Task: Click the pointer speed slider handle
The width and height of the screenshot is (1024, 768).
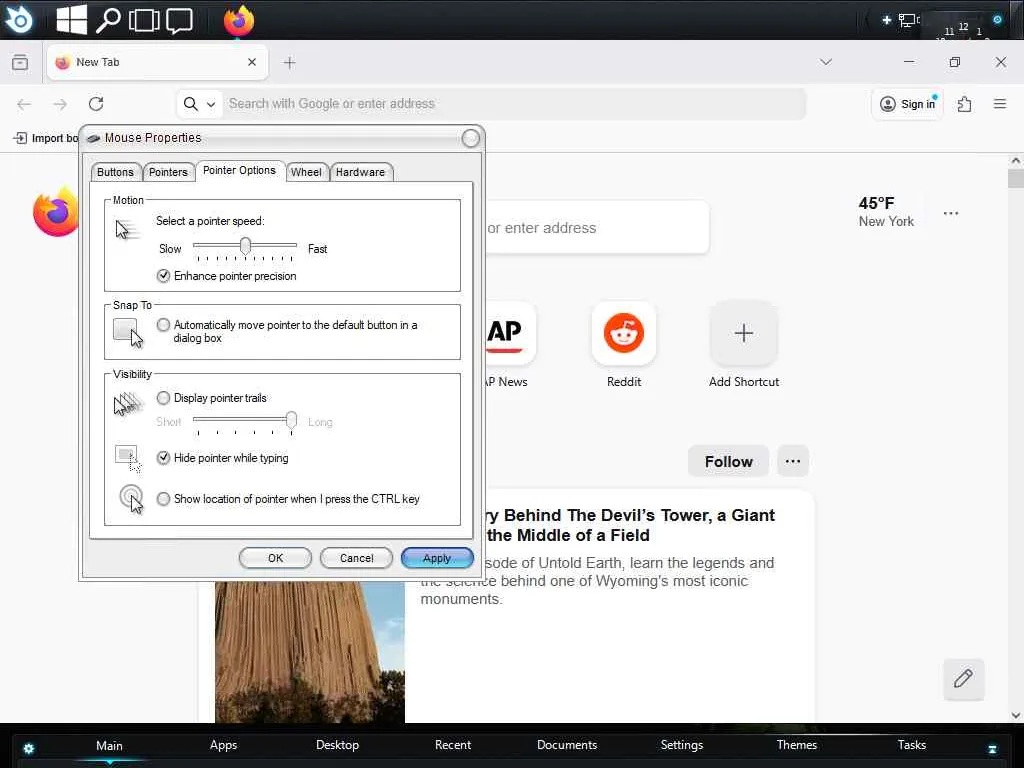Action: (245, 246)
